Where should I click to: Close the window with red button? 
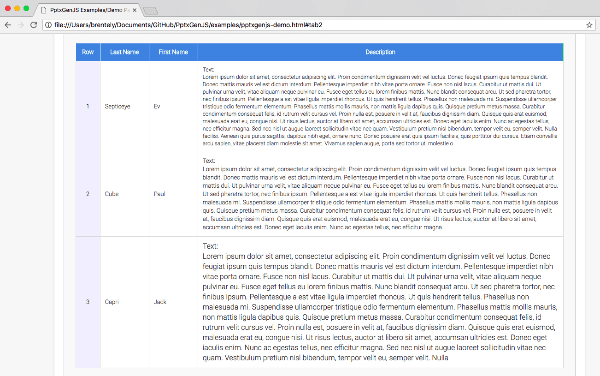(8, 8)
